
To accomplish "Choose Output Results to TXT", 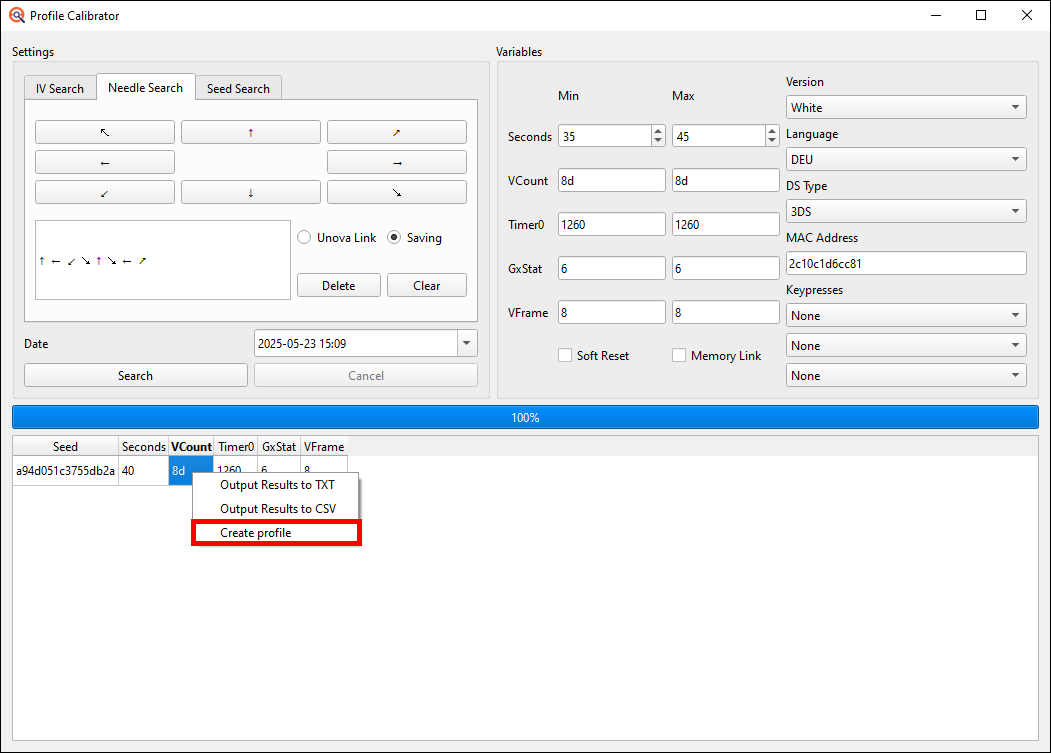I will [x=276, y=485].
